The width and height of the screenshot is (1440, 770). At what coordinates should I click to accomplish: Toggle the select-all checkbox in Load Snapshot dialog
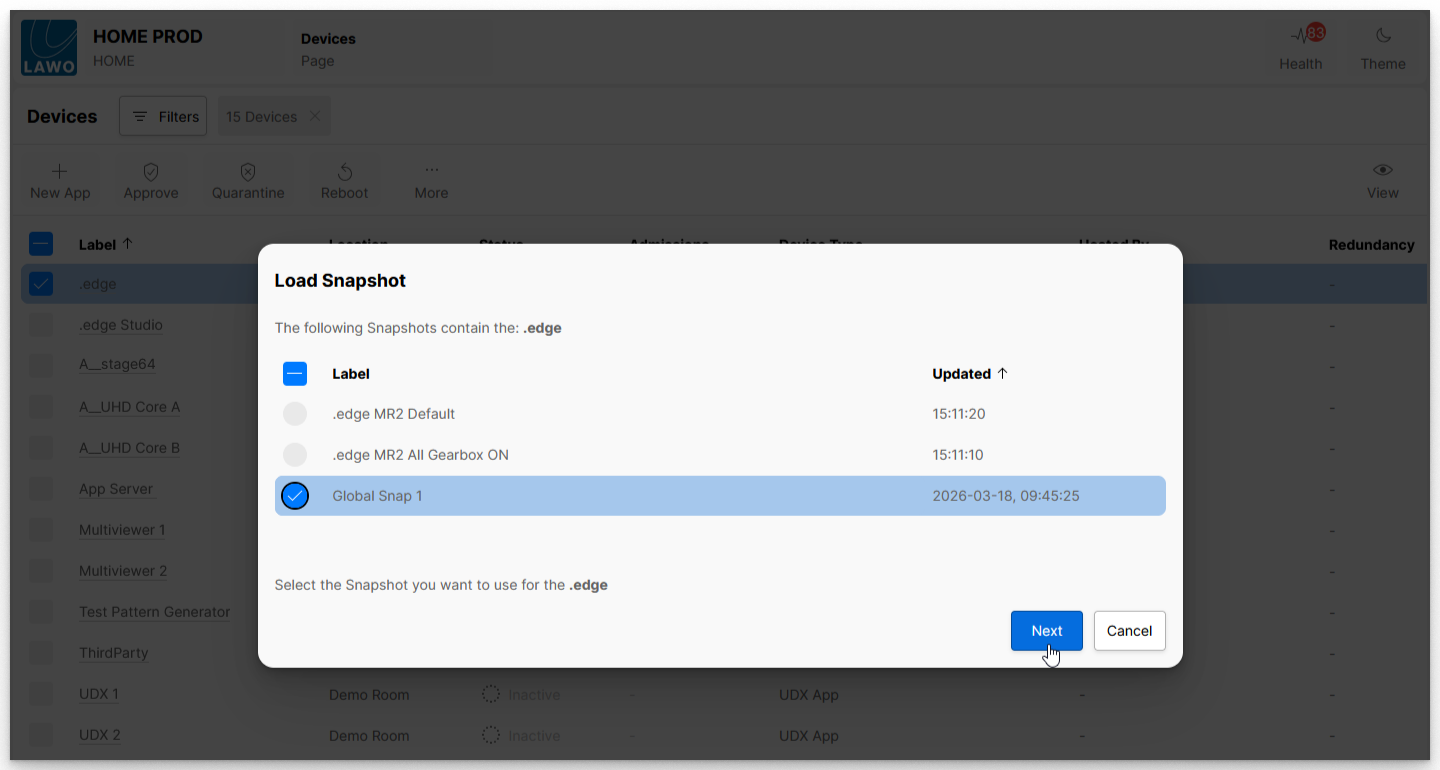point(295,374)
